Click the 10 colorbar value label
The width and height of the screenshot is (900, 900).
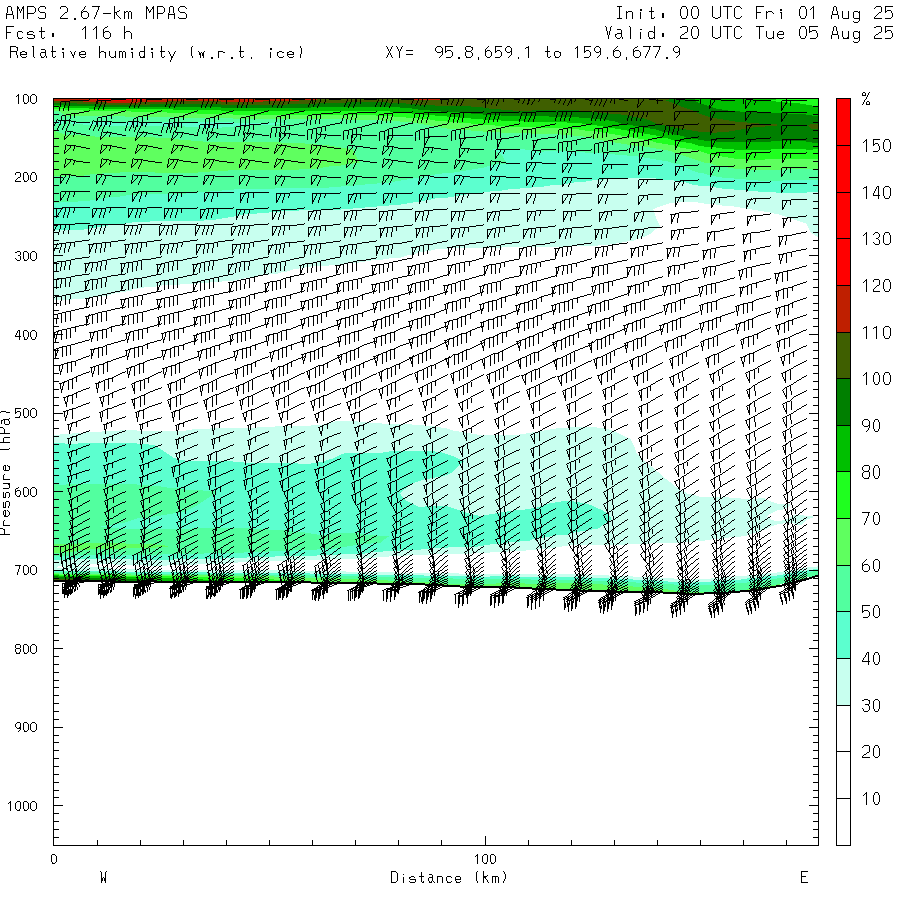click(x=871, y=798)
